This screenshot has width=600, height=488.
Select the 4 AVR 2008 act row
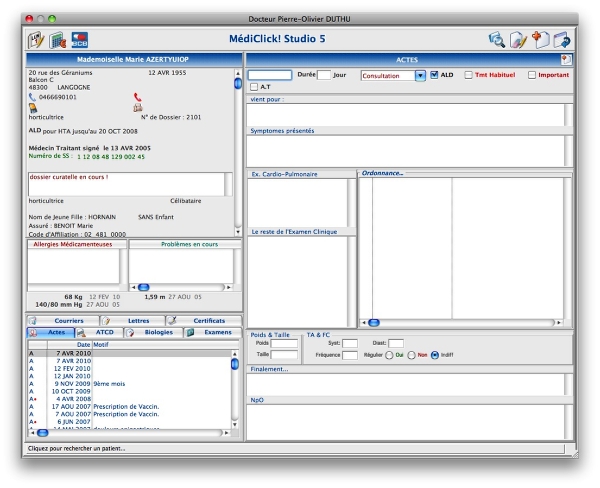click(x=130, y=399)
